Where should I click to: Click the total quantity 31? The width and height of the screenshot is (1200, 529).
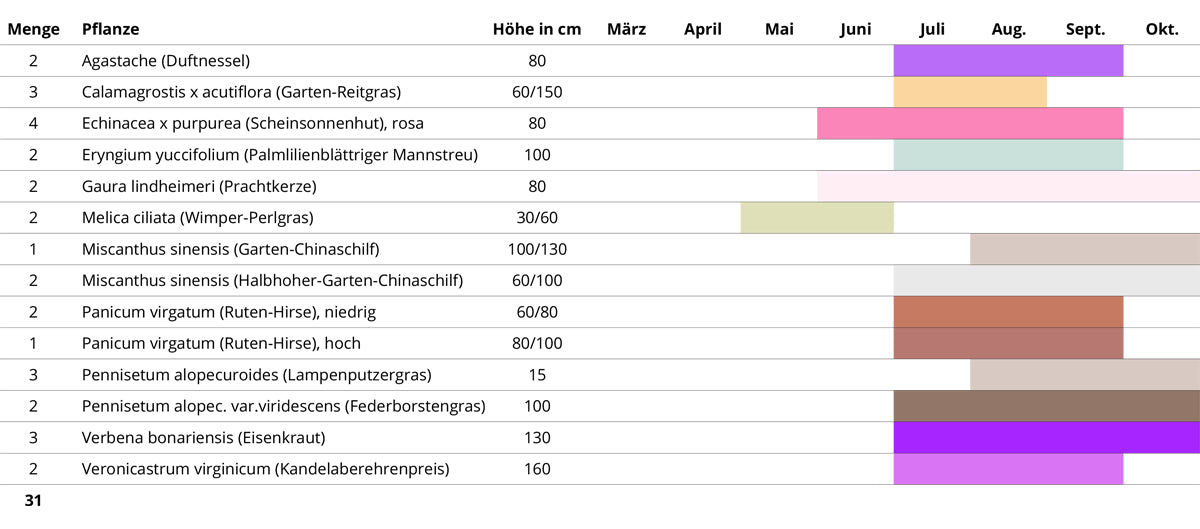tap(33, 500)
